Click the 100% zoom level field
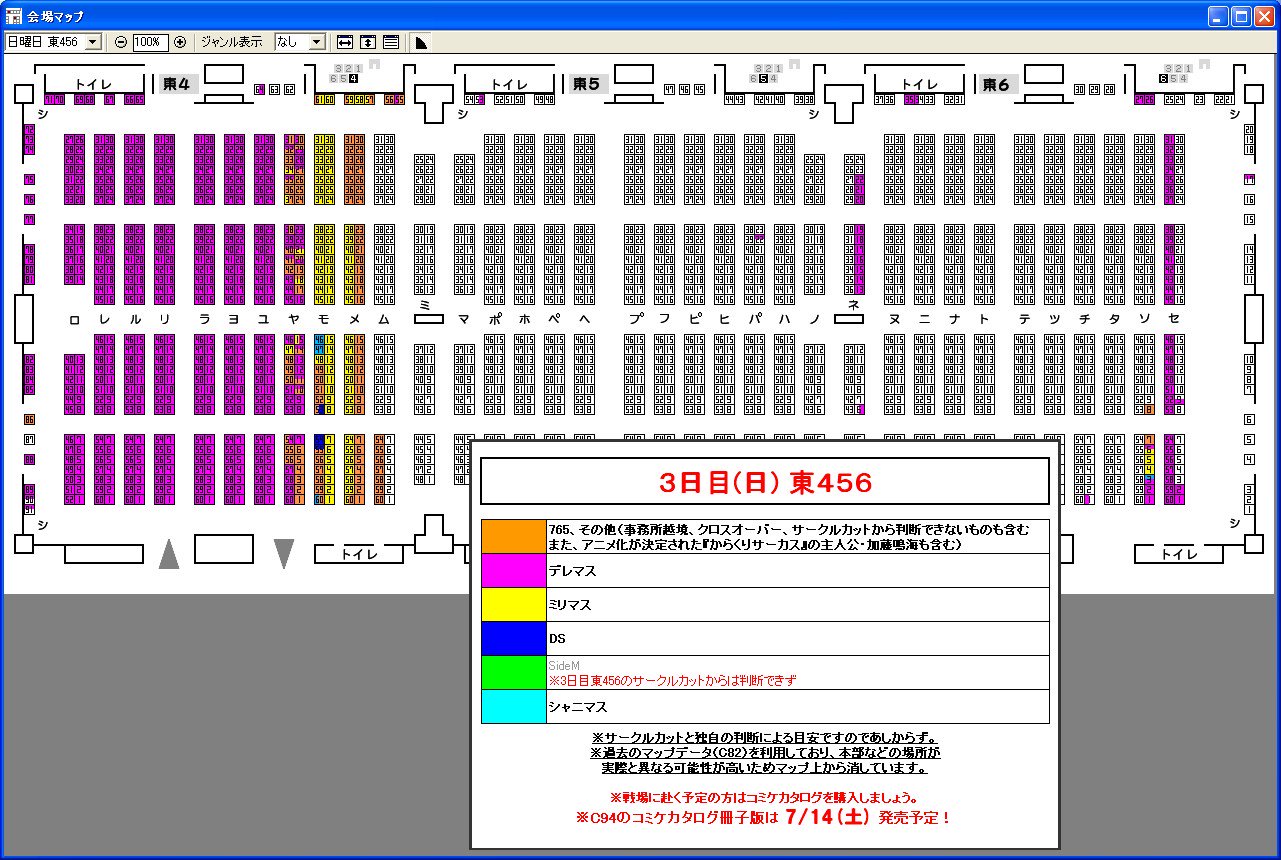This screenshot has height=860, width=1281. point(150,42)
